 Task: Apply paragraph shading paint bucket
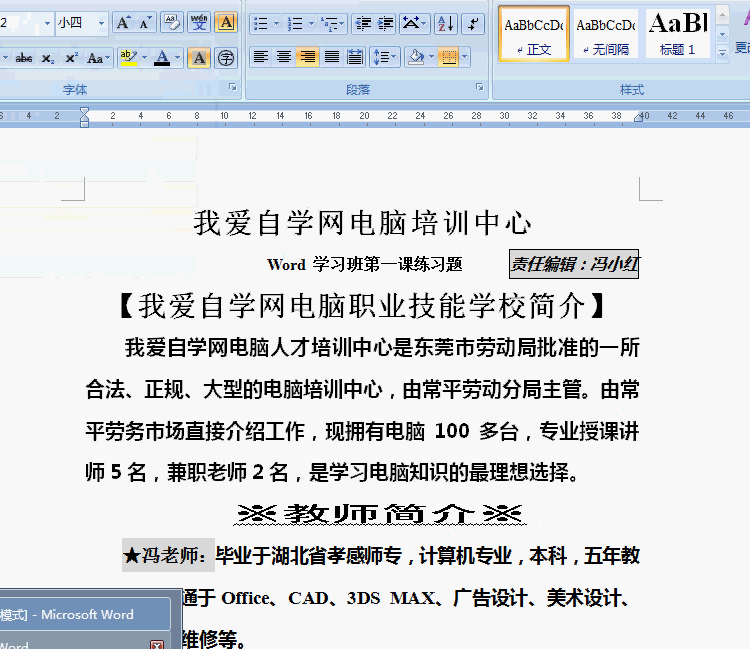pos(415,57)
